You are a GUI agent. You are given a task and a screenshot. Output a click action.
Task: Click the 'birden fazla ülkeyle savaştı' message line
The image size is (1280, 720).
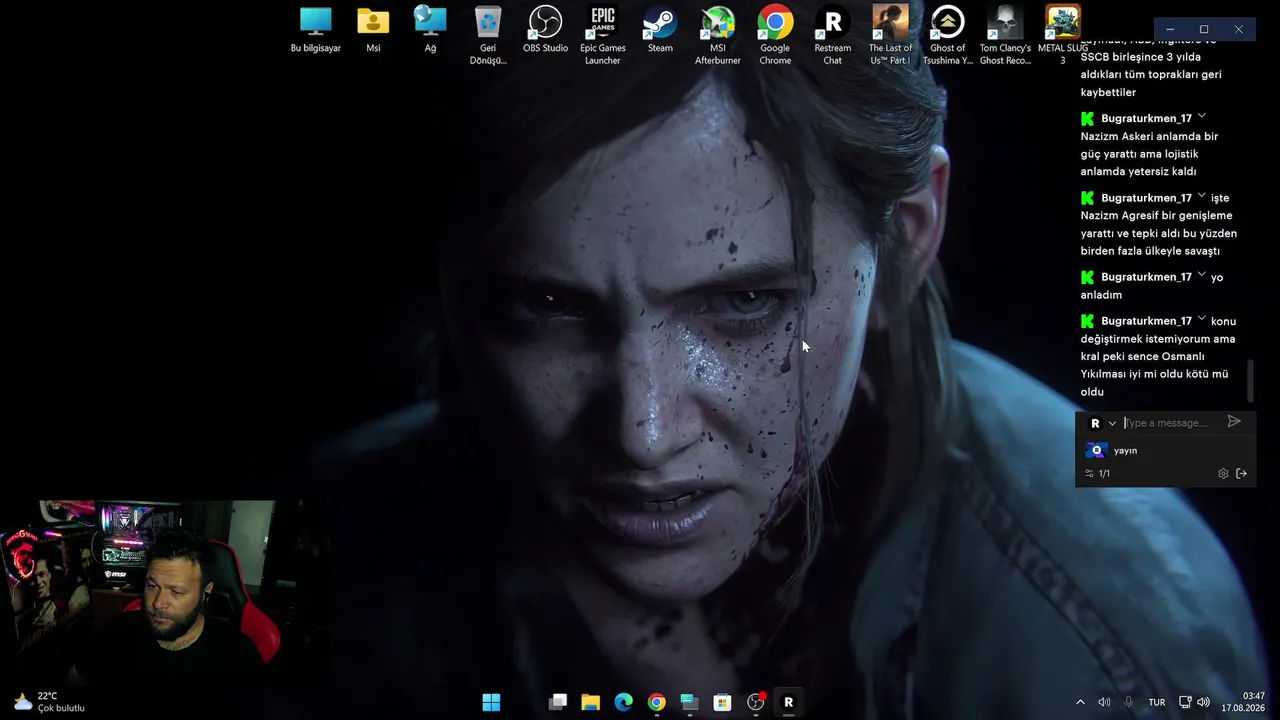click(x=1150, y=251)
